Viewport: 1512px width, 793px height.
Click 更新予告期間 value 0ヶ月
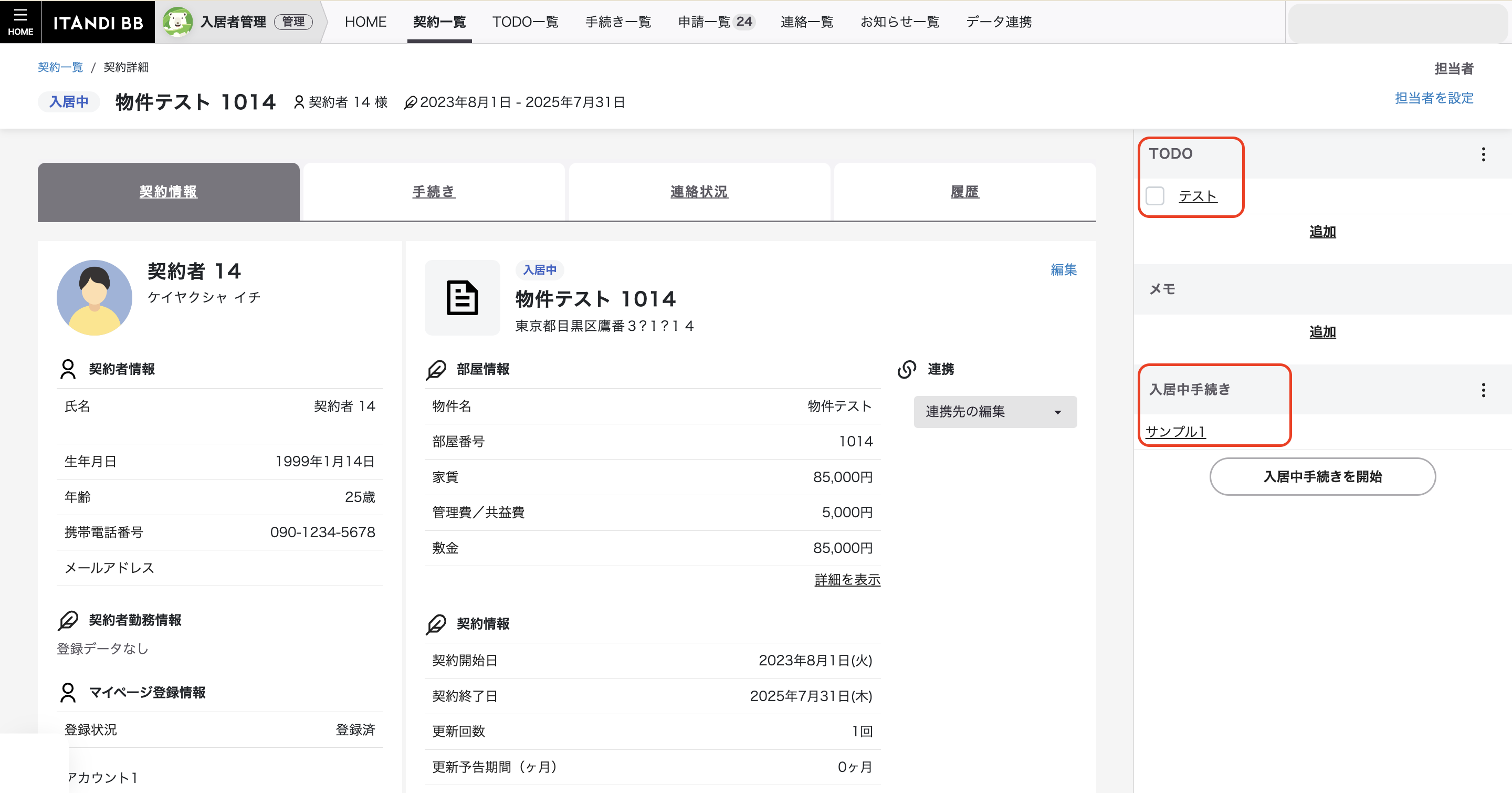coord(855,767)
